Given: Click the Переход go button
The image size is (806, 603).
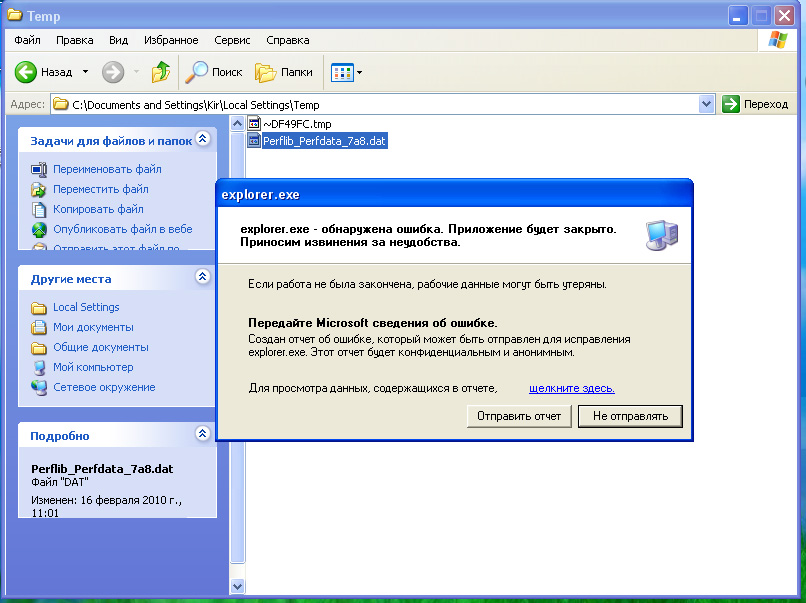Looking at the screenshot, I should pos(755,104).
